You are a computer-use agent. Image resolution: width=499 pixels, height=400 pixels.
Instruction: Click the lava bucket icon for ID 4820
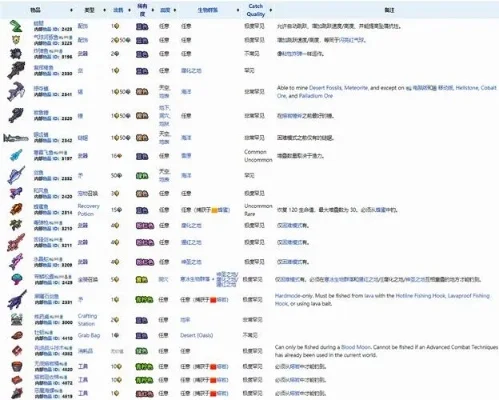pyautogui.click(x=17, y=366)
